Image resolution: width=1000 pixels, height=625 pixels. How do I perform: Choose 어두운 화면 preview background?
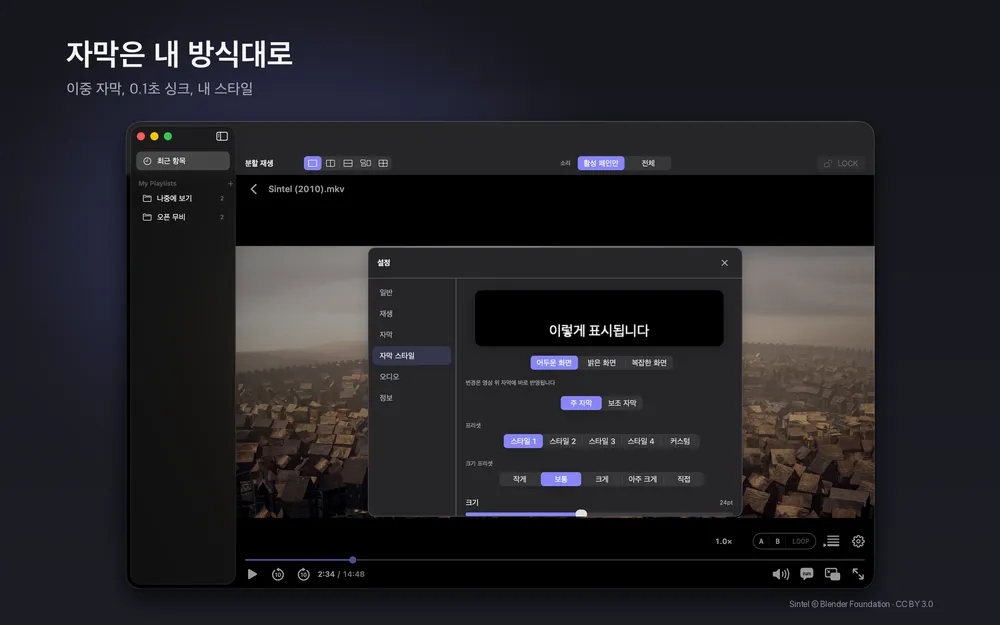[x=554, y=362]
